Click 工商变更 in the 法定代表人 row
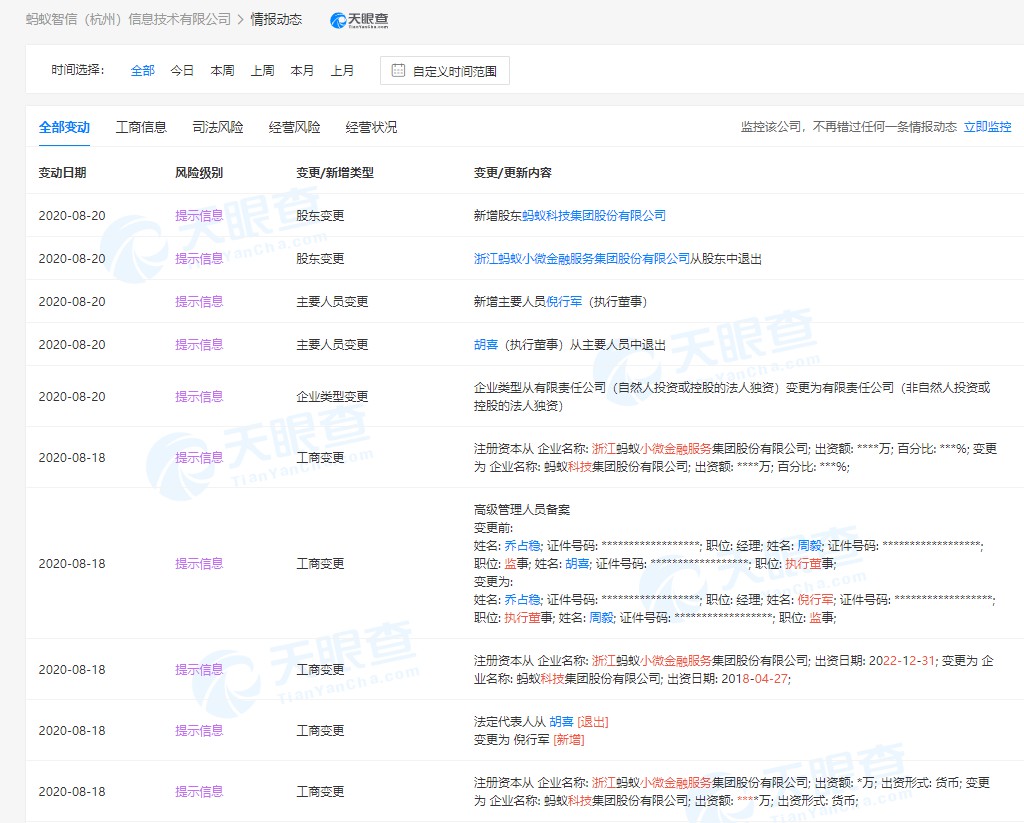This screenshot has width=1024, height=823. click(320, 731)
